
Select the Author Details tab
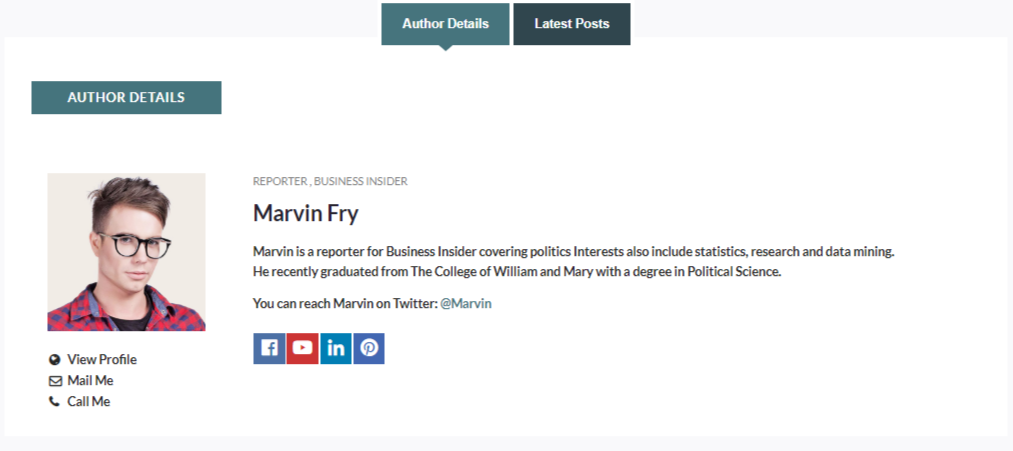pos(445,24)
